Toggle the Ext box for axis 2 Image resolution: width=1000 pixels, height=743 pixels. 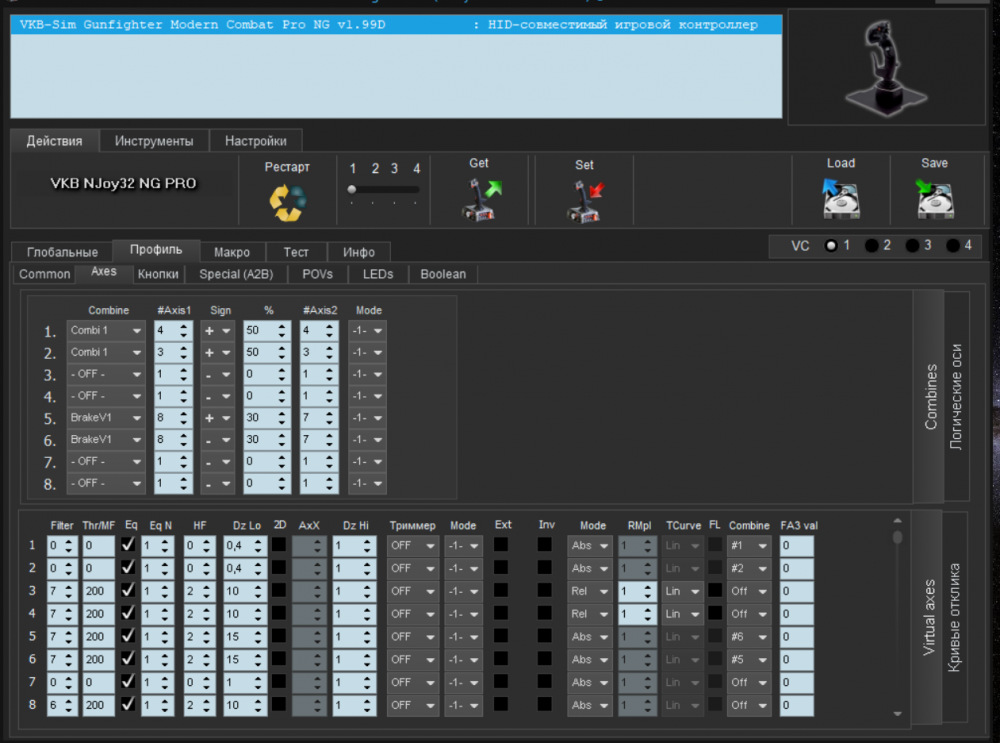tap(500, 568)
